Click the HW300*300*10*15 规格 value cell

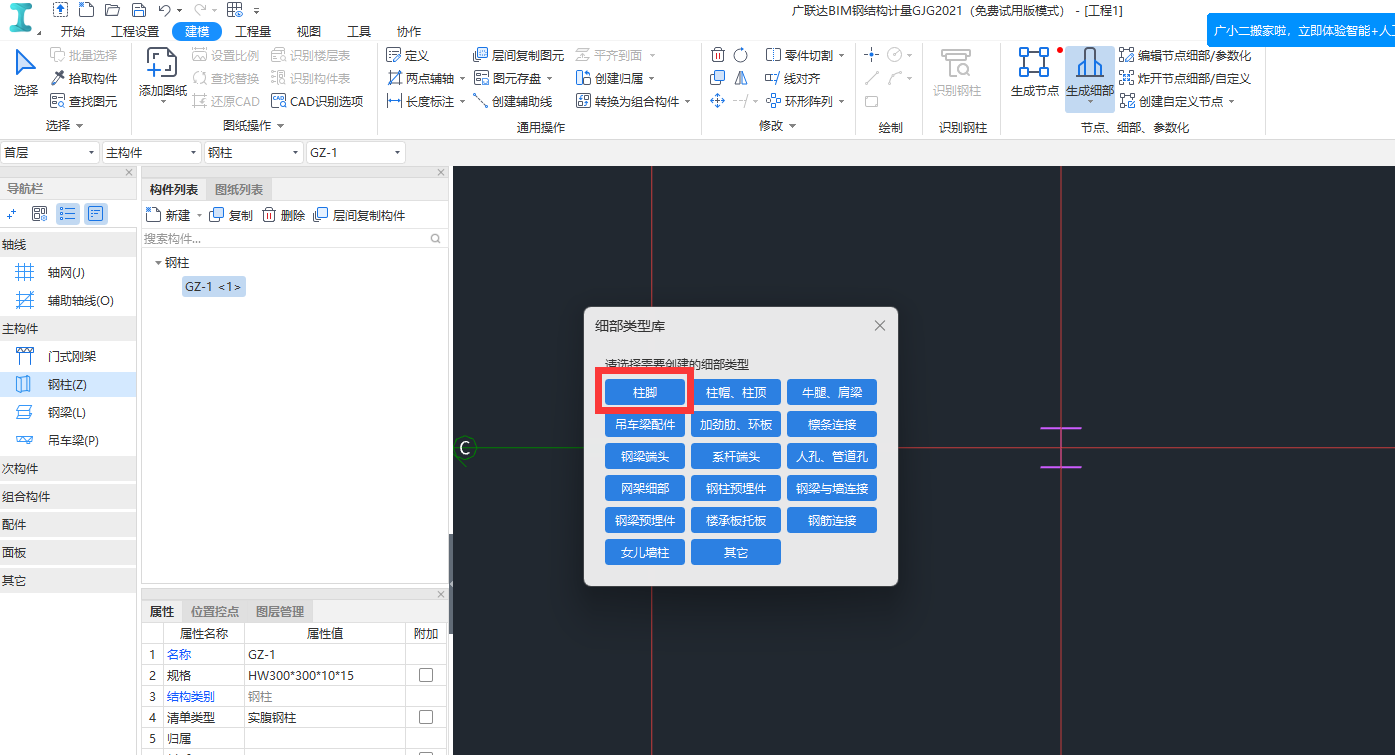point(325,675)
